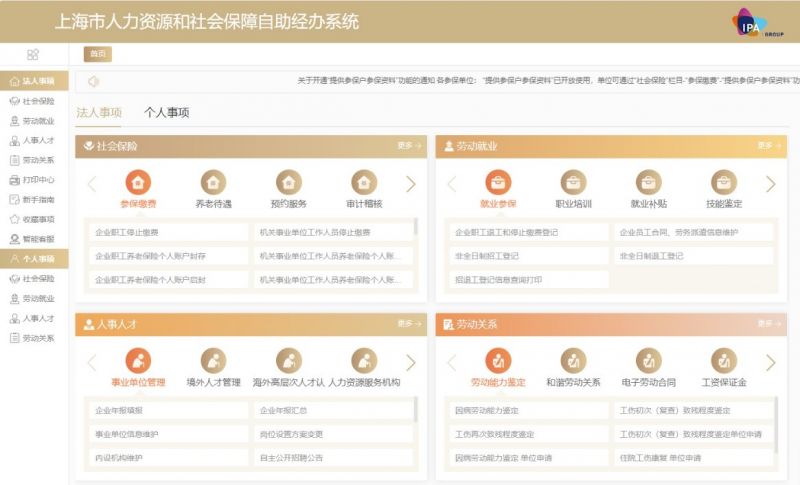Open the 和谐劳动关系 icon

click(573, 361)
